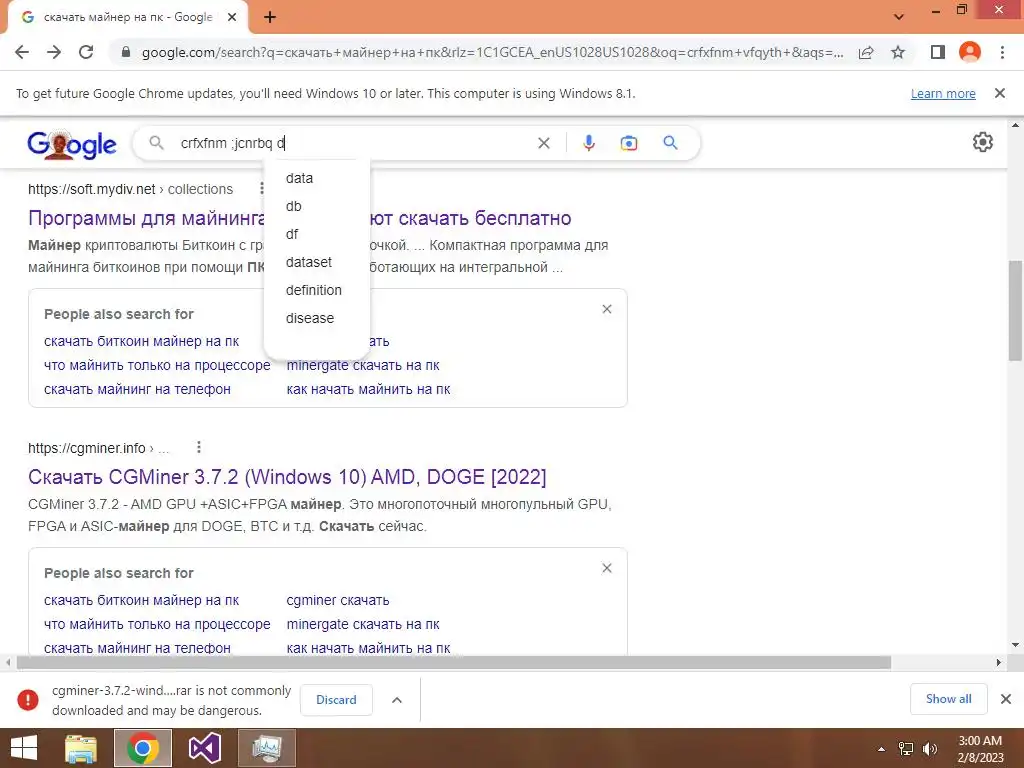Click the vertical scrollbar thumb

(1015, 310)
